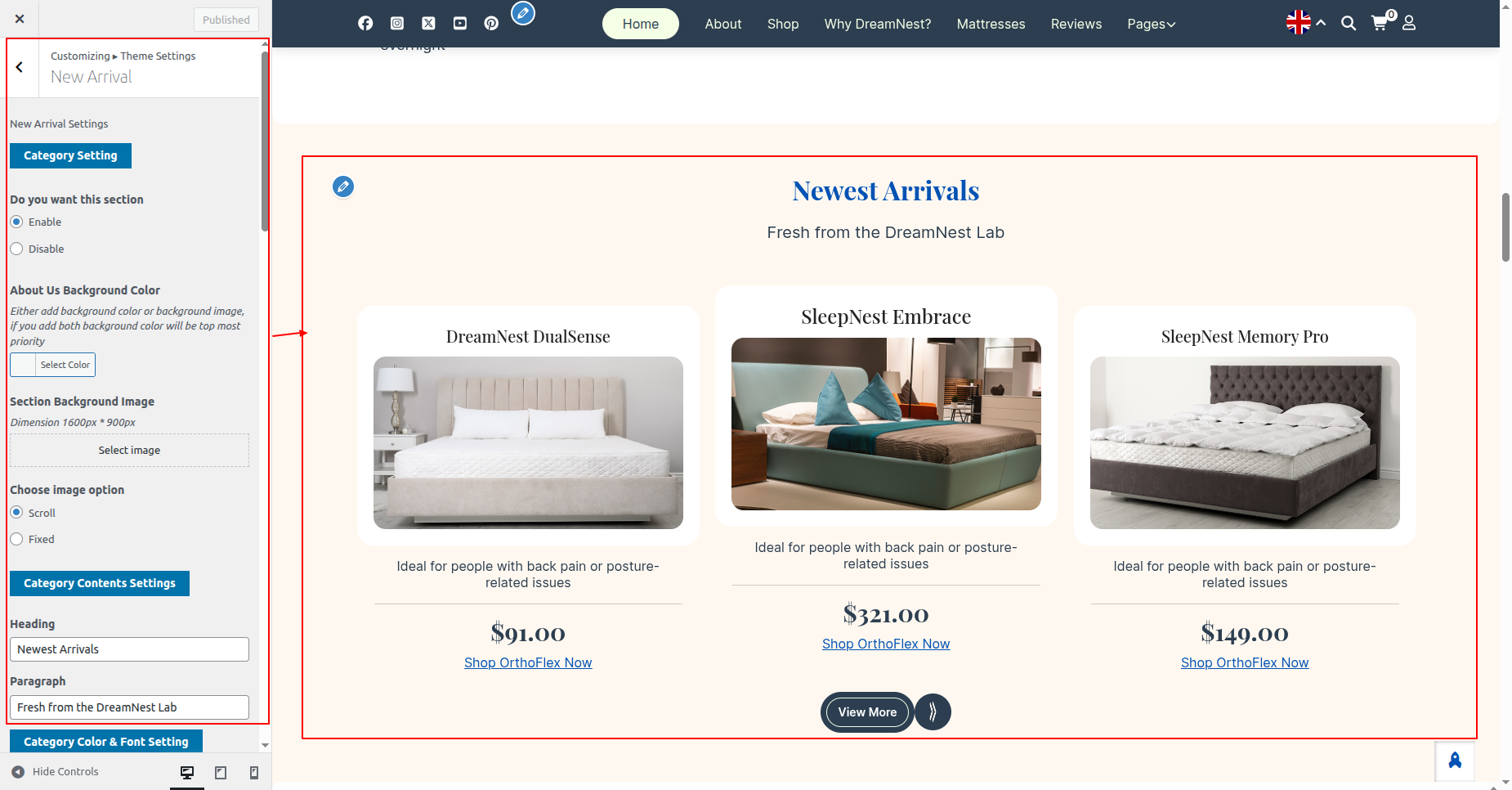The image size is (1512, 790).
Task: Open the UK flag language selector
Action: [x=1298, y=23]
